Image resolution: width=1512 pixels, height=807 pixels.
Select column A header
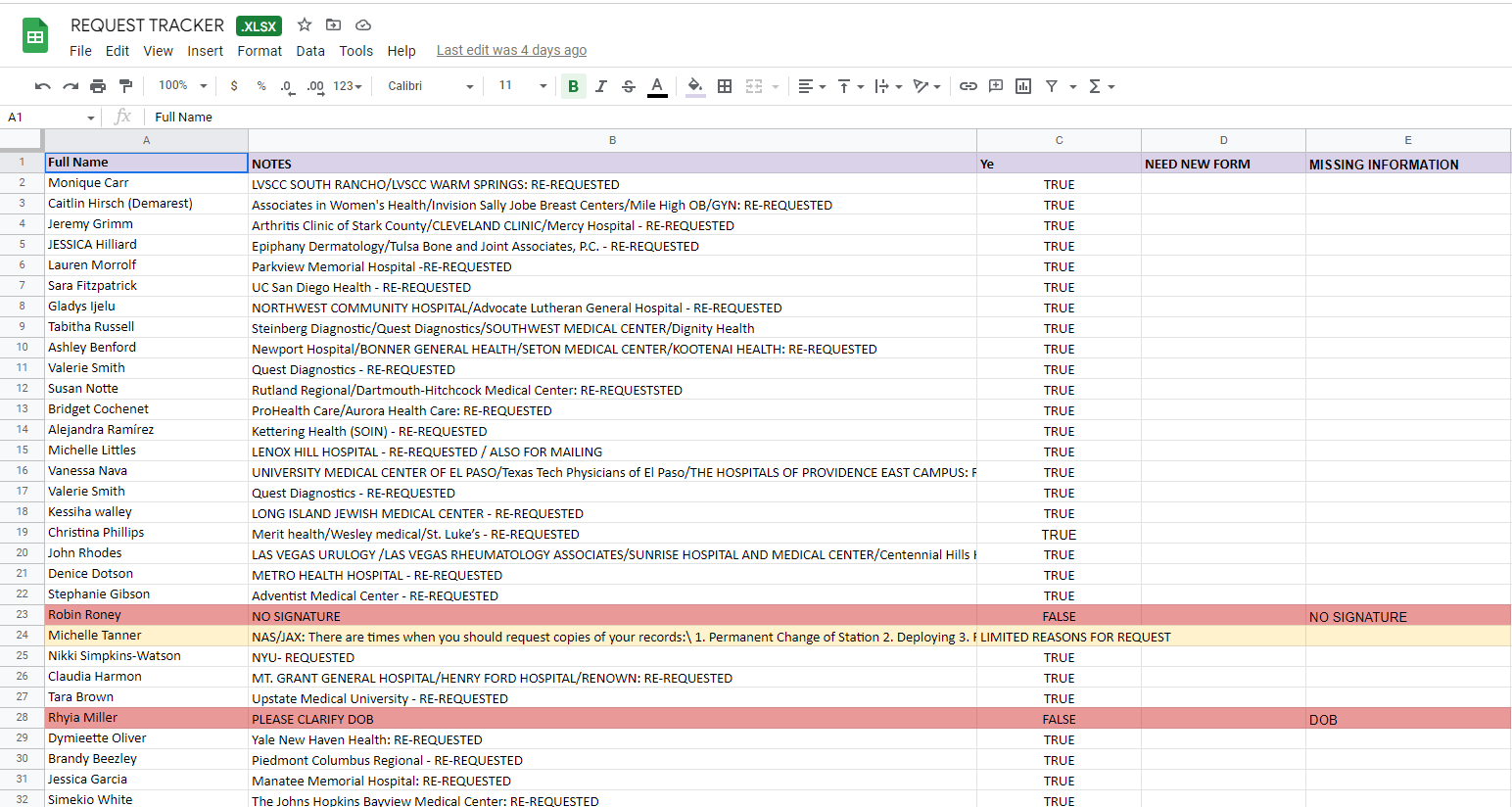click(146, 141)
